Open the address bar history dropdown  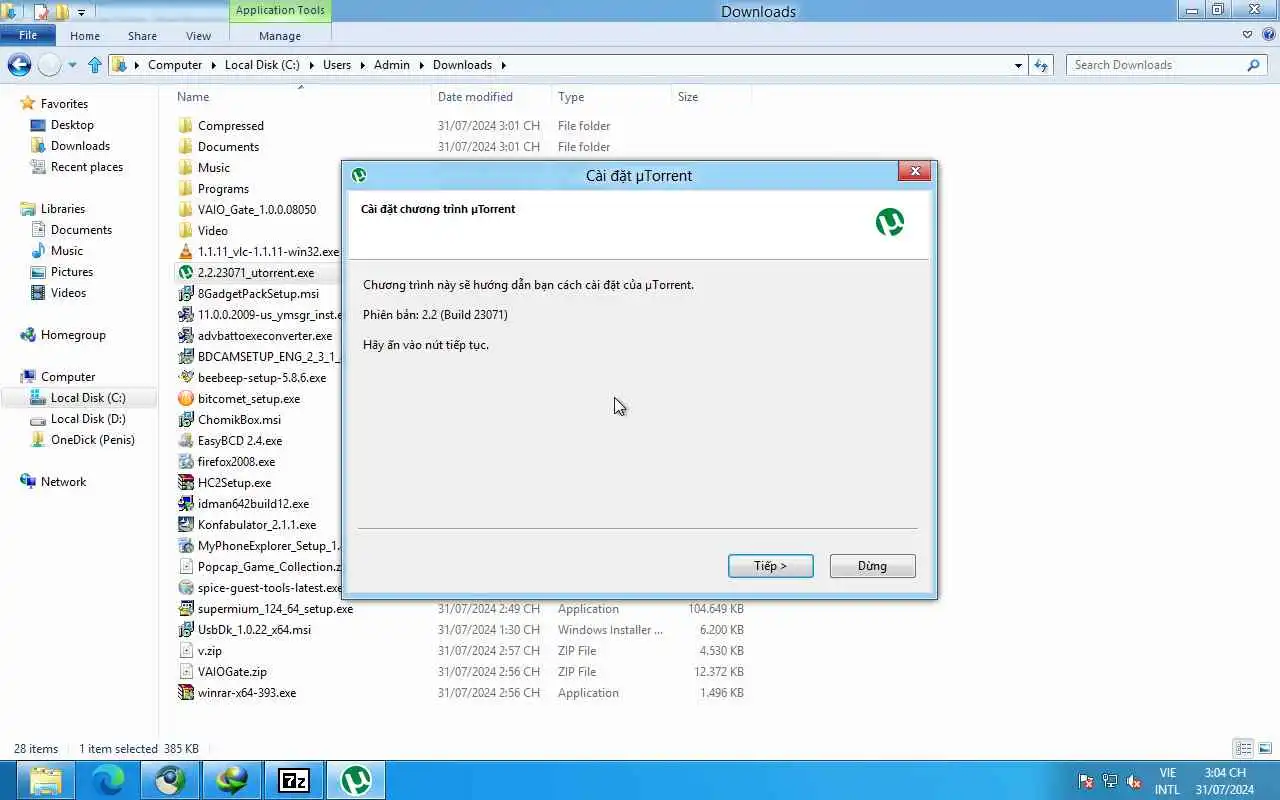click(1018, 65)
